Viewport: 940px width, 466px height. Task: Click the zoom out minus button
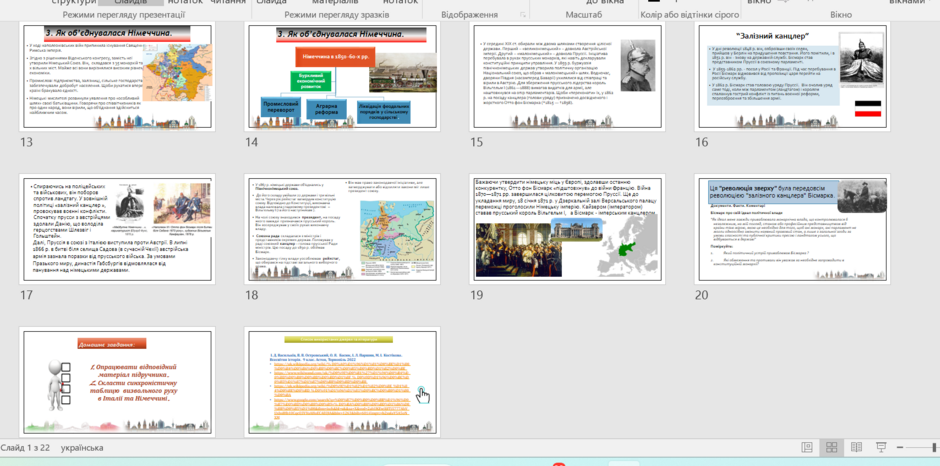click(900, 447)
